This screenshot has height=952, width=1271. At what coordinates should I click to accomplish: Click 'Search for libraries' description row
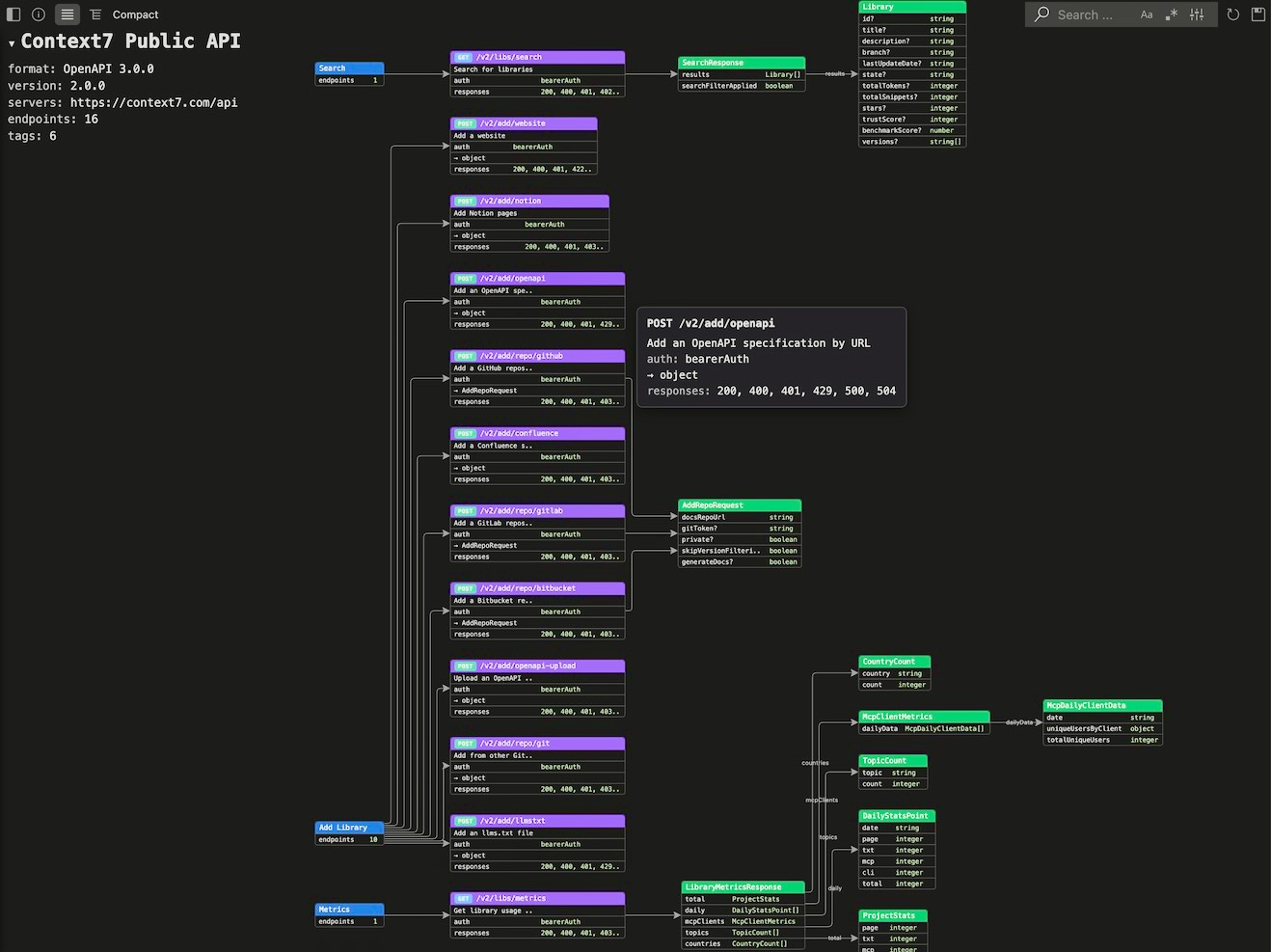[537, 69]
